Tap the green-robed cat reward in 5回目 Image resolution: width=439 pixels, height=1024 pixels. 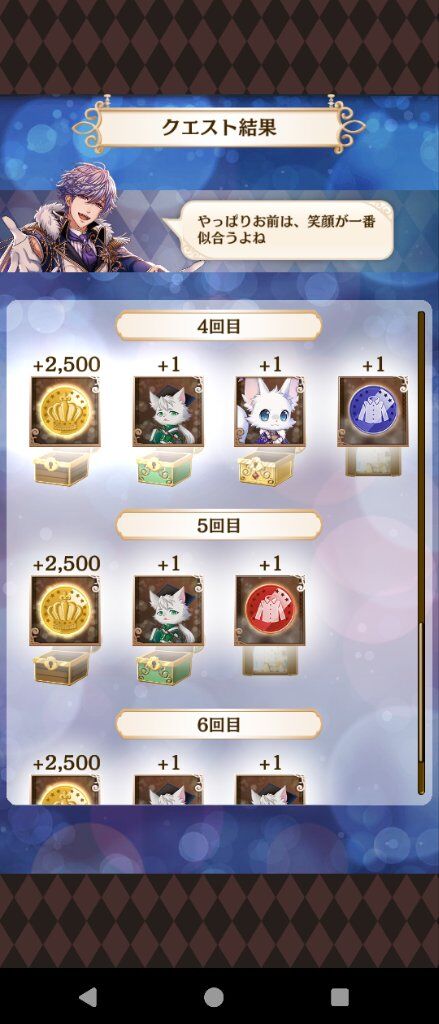(169, 611)
